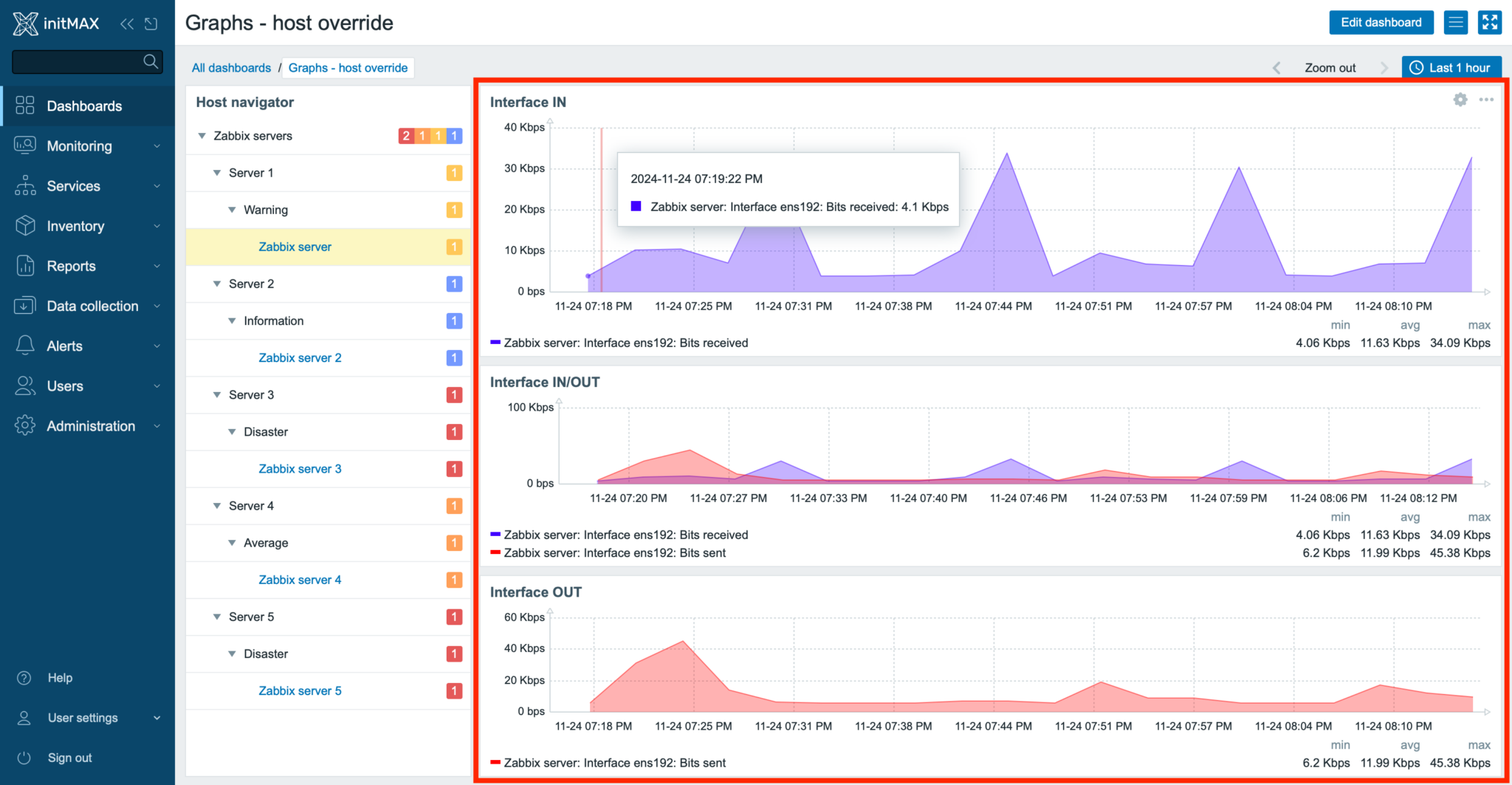Viewport: 1512px width, 785px height.
Task: Collapse the Zabbix servers tree node
Action: (x=201, y=135)
